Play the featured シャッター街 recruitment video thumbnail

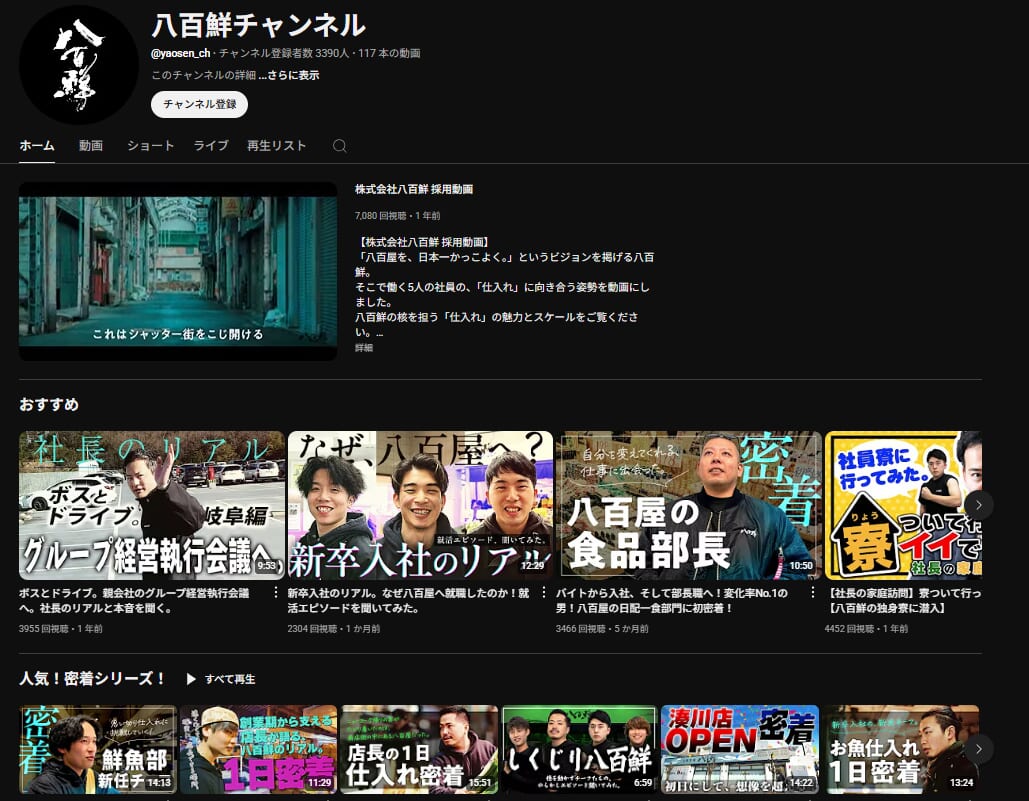pos(178,271)
